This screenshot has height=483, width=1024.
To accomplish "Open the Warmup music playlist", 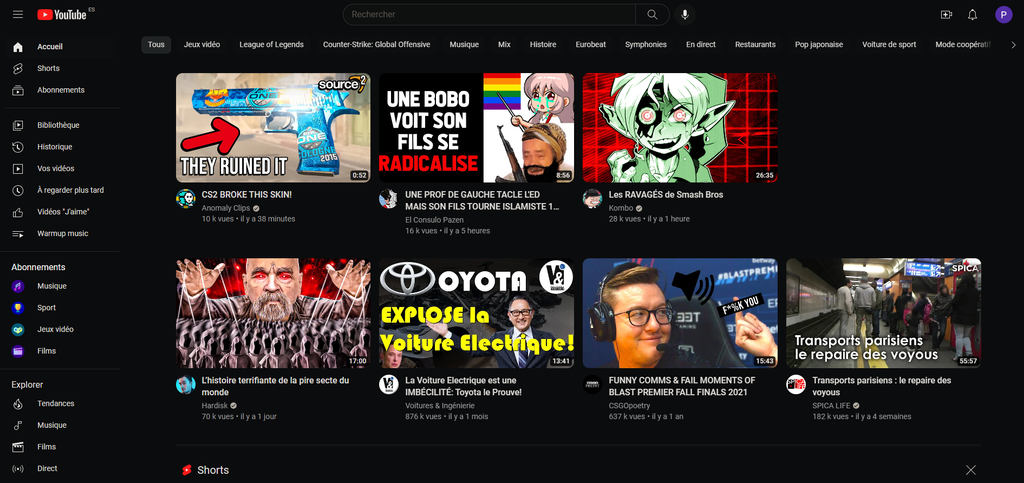I will tap(60, 234).
